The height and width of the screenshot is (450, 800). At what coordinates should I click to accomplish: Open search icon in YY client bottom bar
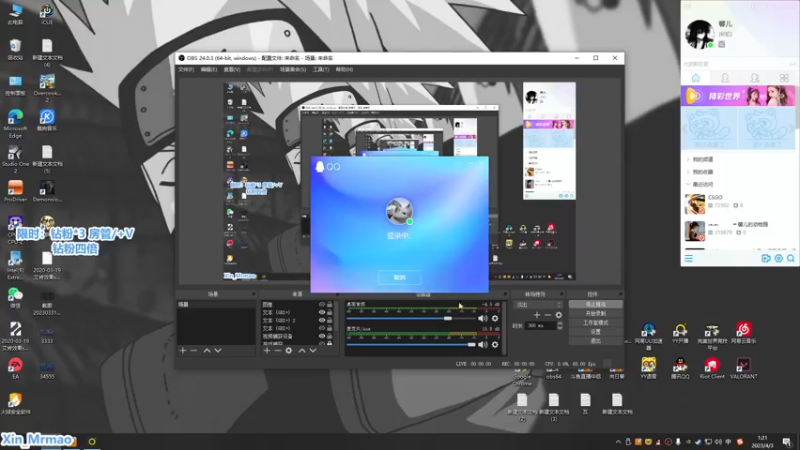tap(791, 259)
